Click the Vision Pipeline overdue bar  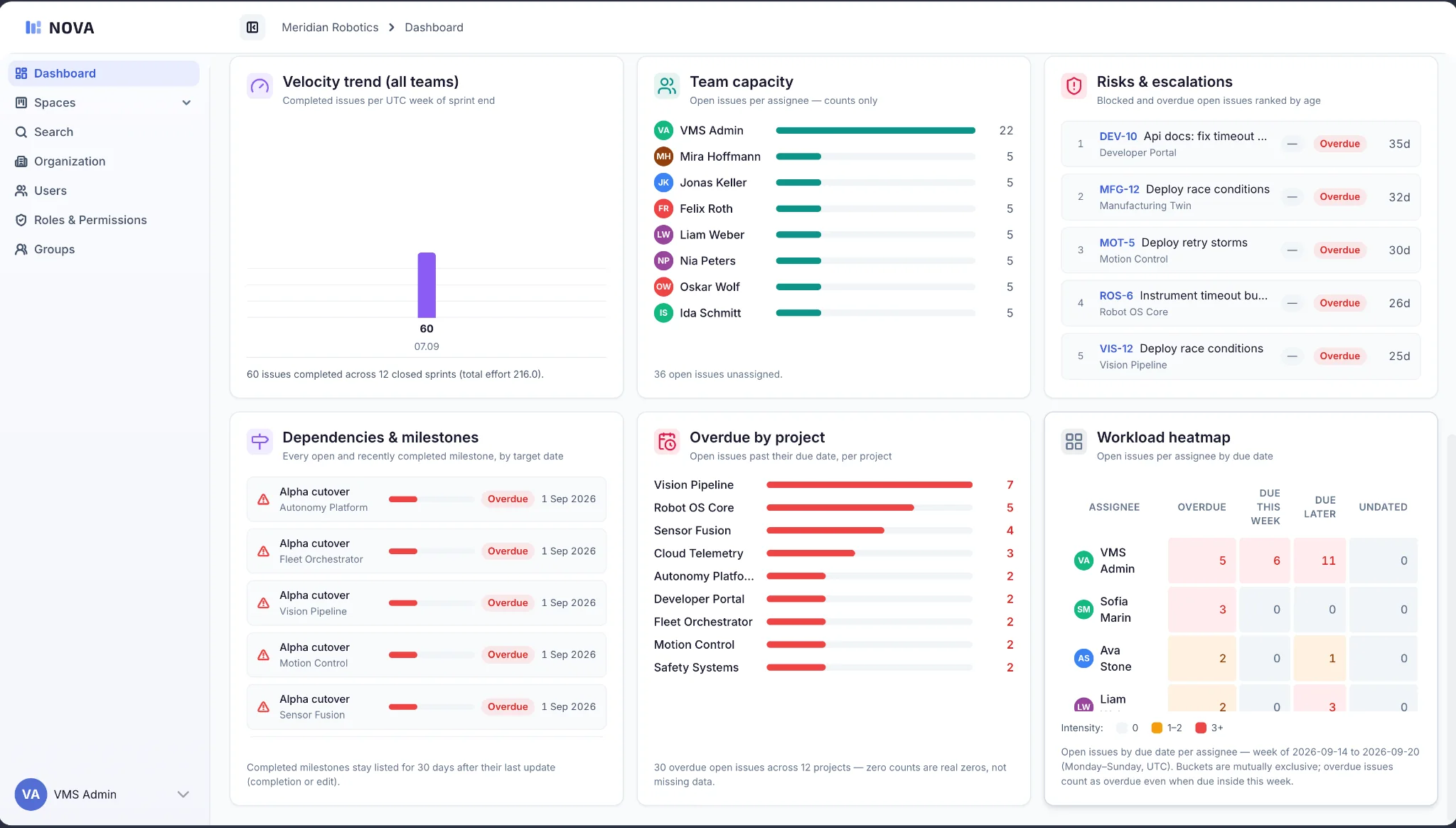click(x=869, y=485)
